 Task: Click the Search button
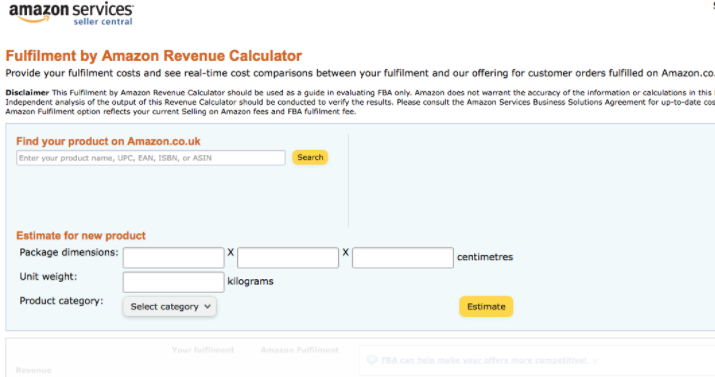(x=310, y=157)
